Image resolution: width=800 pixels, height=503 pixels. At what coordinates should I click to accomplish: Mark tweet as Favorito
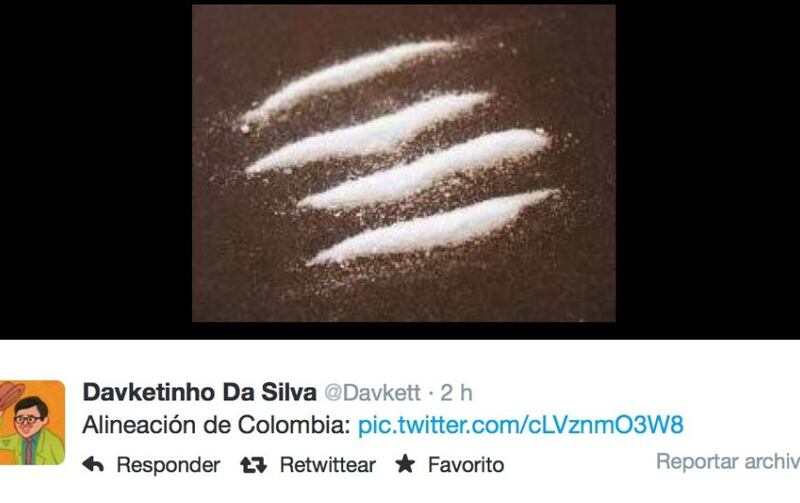click(x=466, y=465)
